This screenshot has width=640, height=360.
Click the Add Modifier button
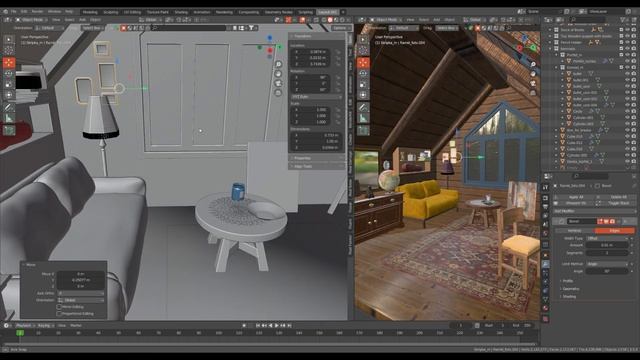click(595, 211)
